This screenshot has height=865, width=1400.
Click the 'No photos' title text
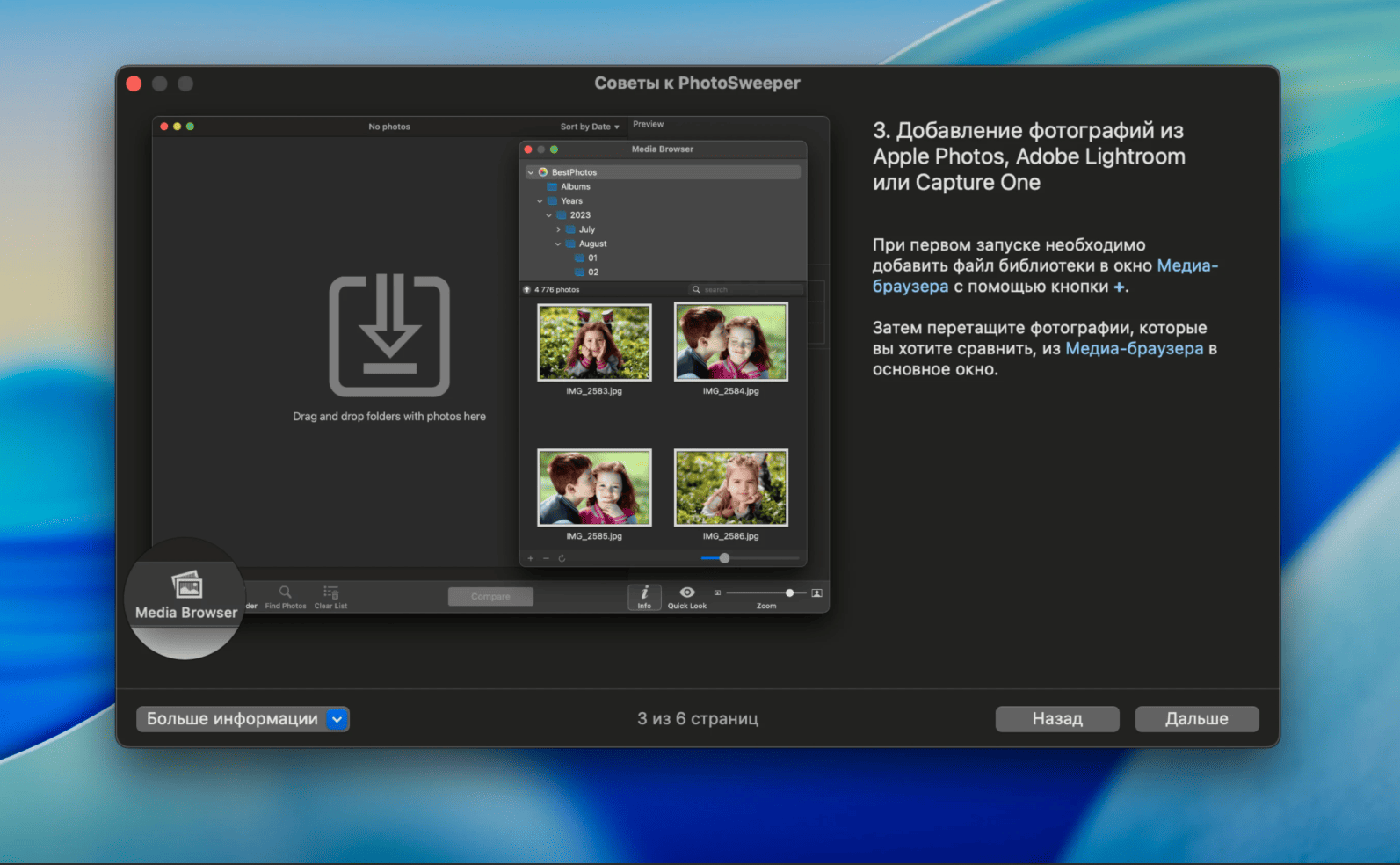click(389, 127)
